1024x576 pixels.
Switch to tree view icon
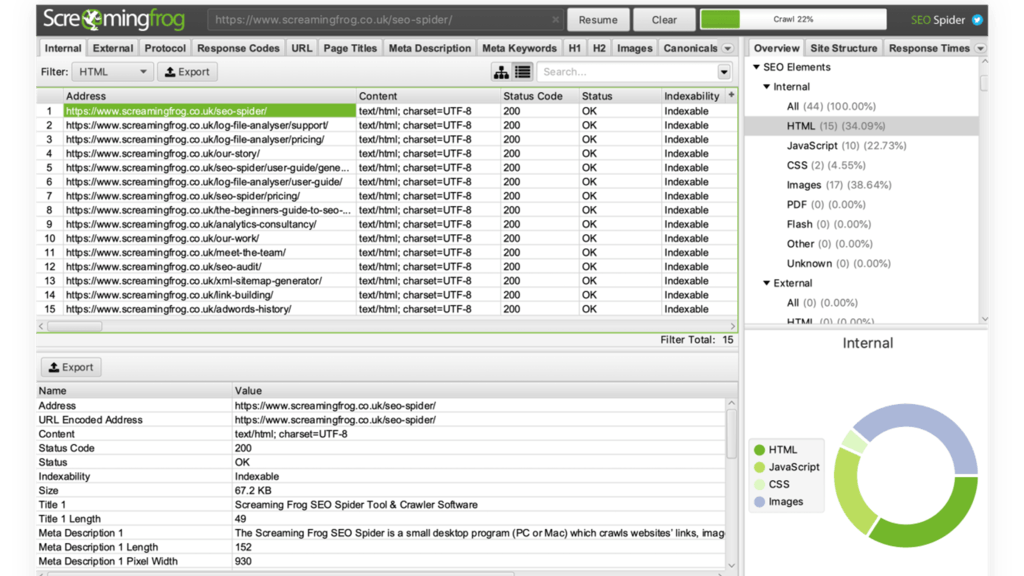(501, 72)
